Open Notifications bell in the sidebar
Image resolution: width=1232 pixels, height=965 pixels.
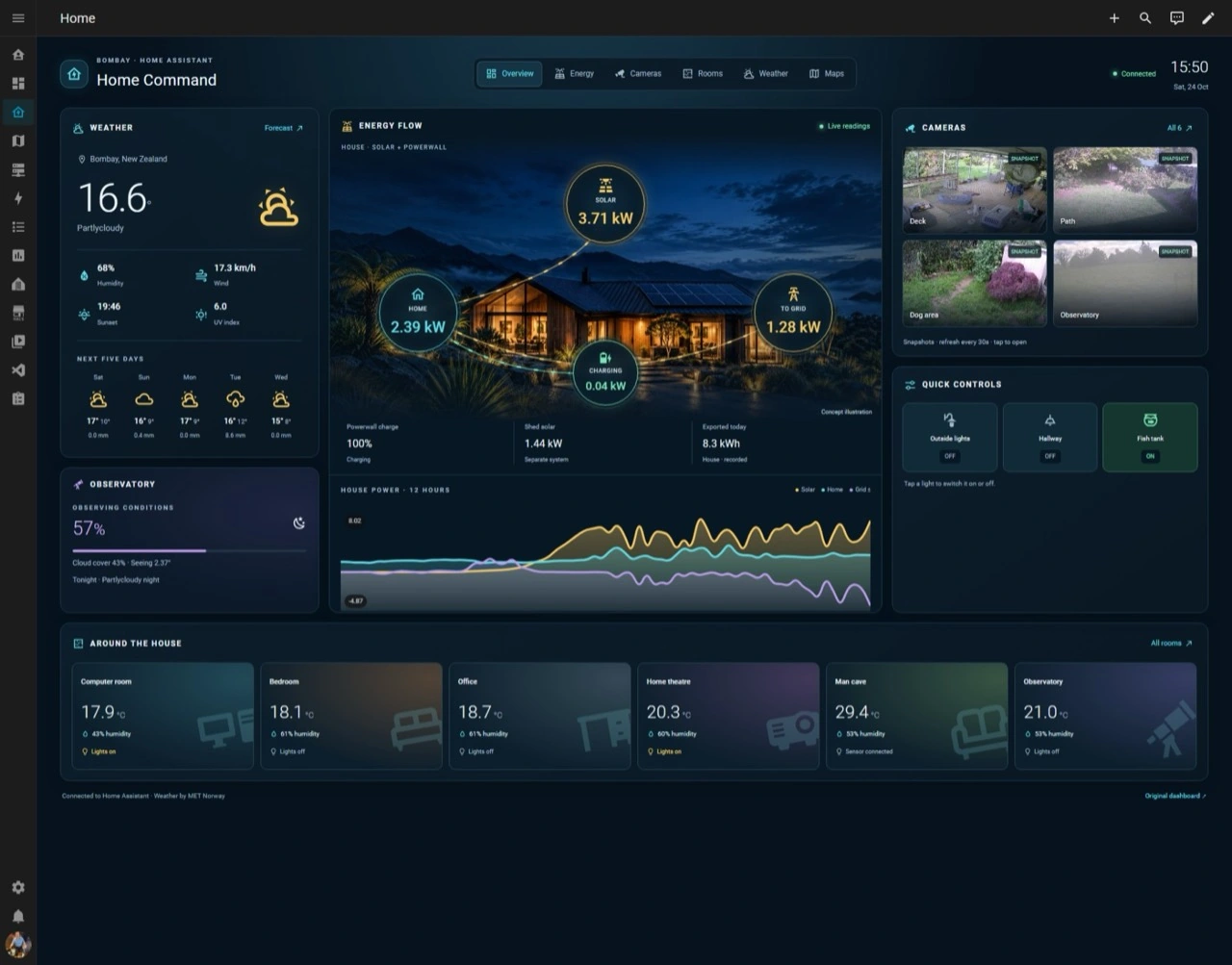[x=18, y=916]
